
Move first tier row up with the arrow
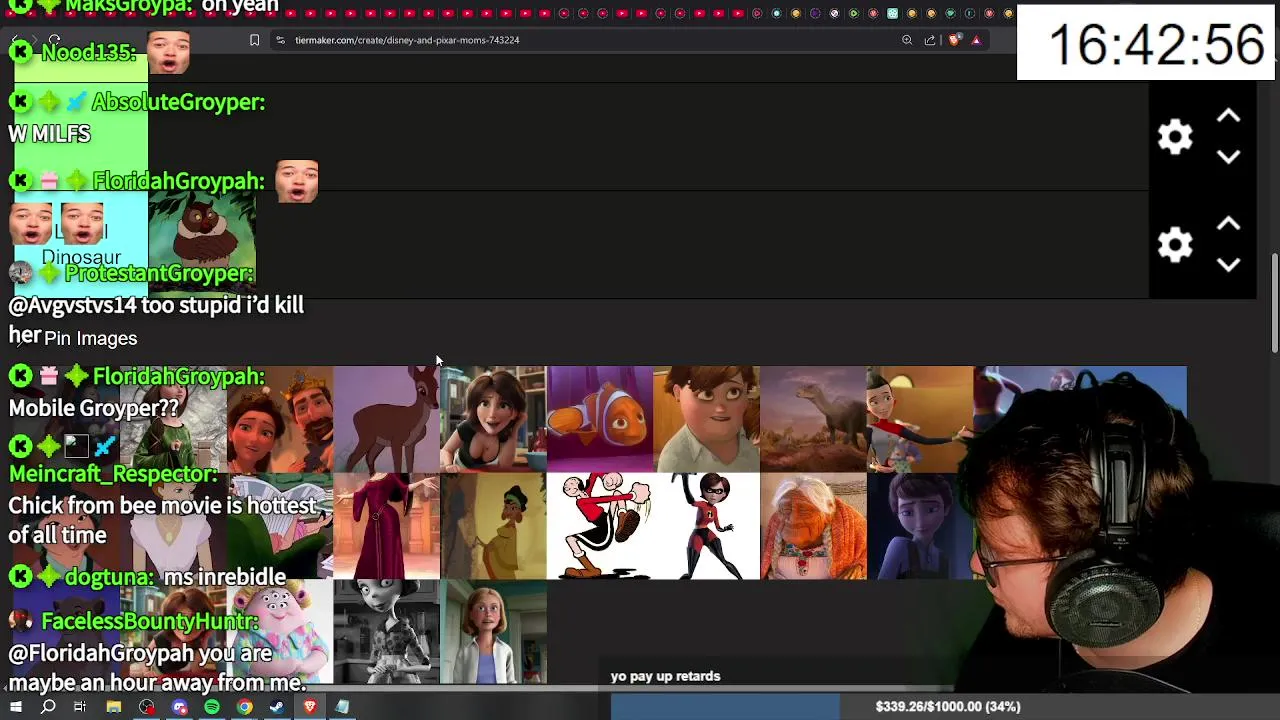pyautogui.click(x=1229, y=117)
